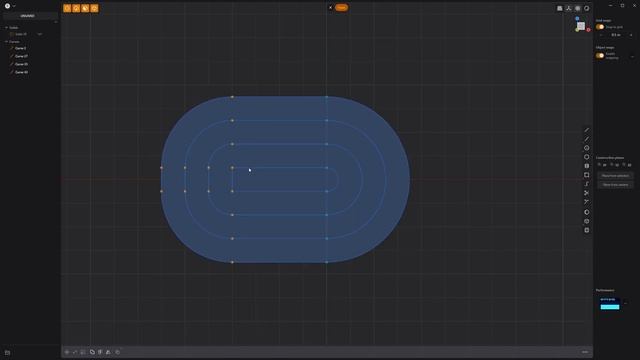
Task: Choose the middle construction plane option
Action: pyautogui.click(x=615, y=165)
